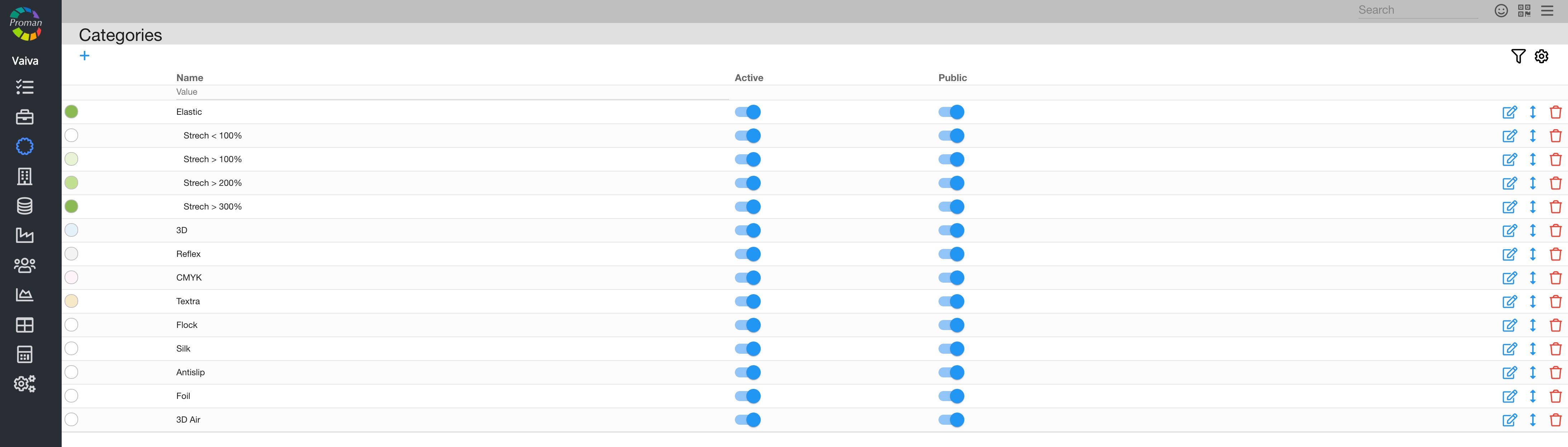Click the Name Value filter field

tap(451, 92)
